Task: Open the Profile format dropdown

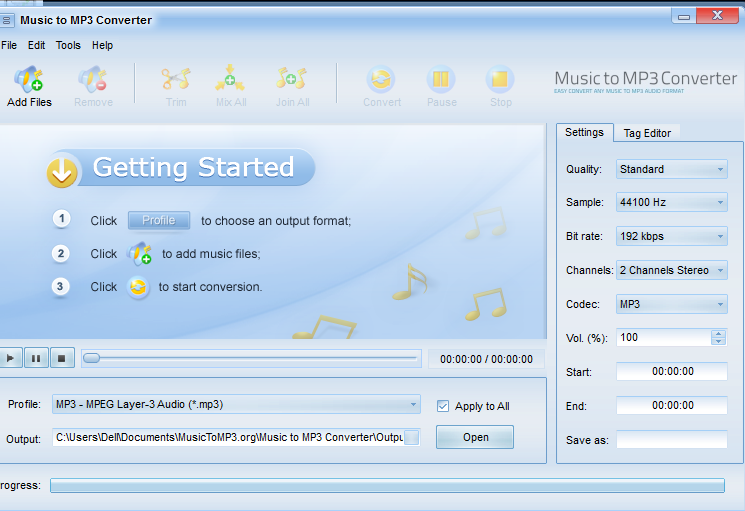Action: (236, 404)
